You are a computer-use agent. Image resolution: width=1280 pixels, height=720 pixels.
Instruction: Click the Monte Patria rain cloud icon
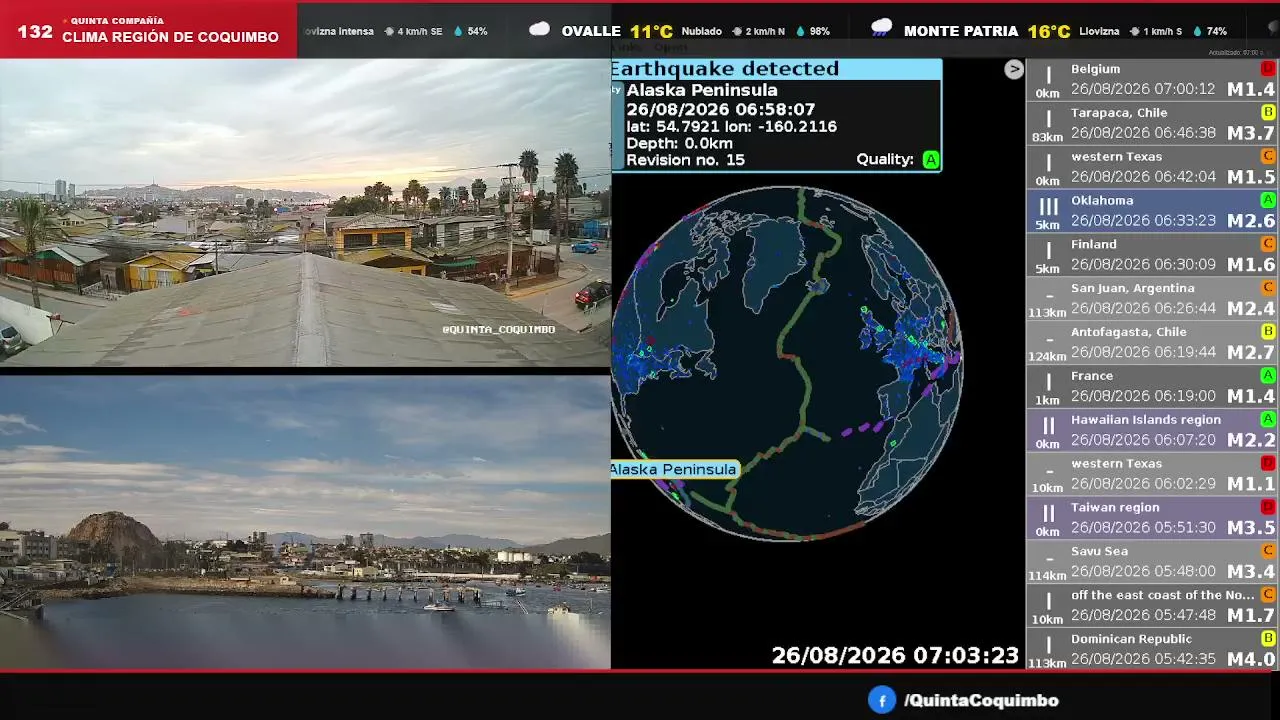(x=881, y=28)
